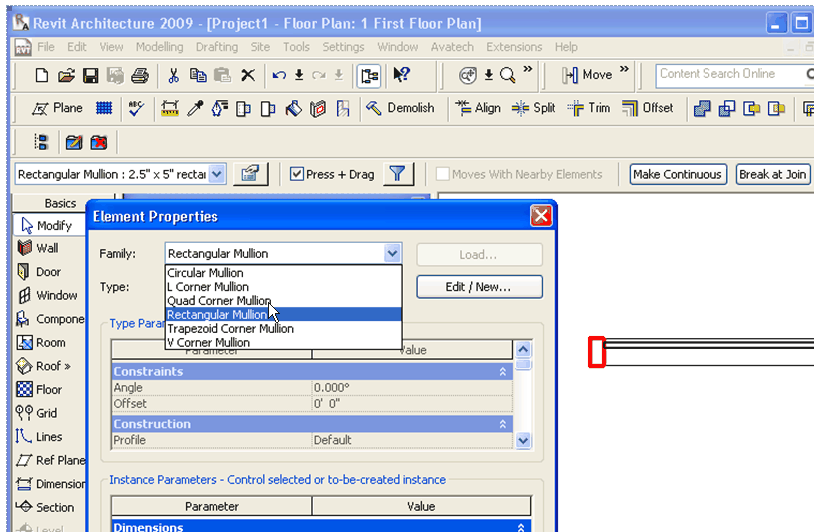
Task: Open the Drafting menu
Action: [216, 47]
